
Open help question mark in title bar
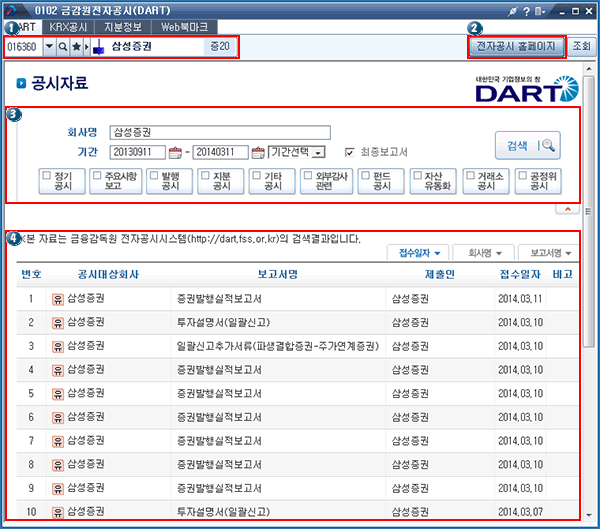point(527,11)
